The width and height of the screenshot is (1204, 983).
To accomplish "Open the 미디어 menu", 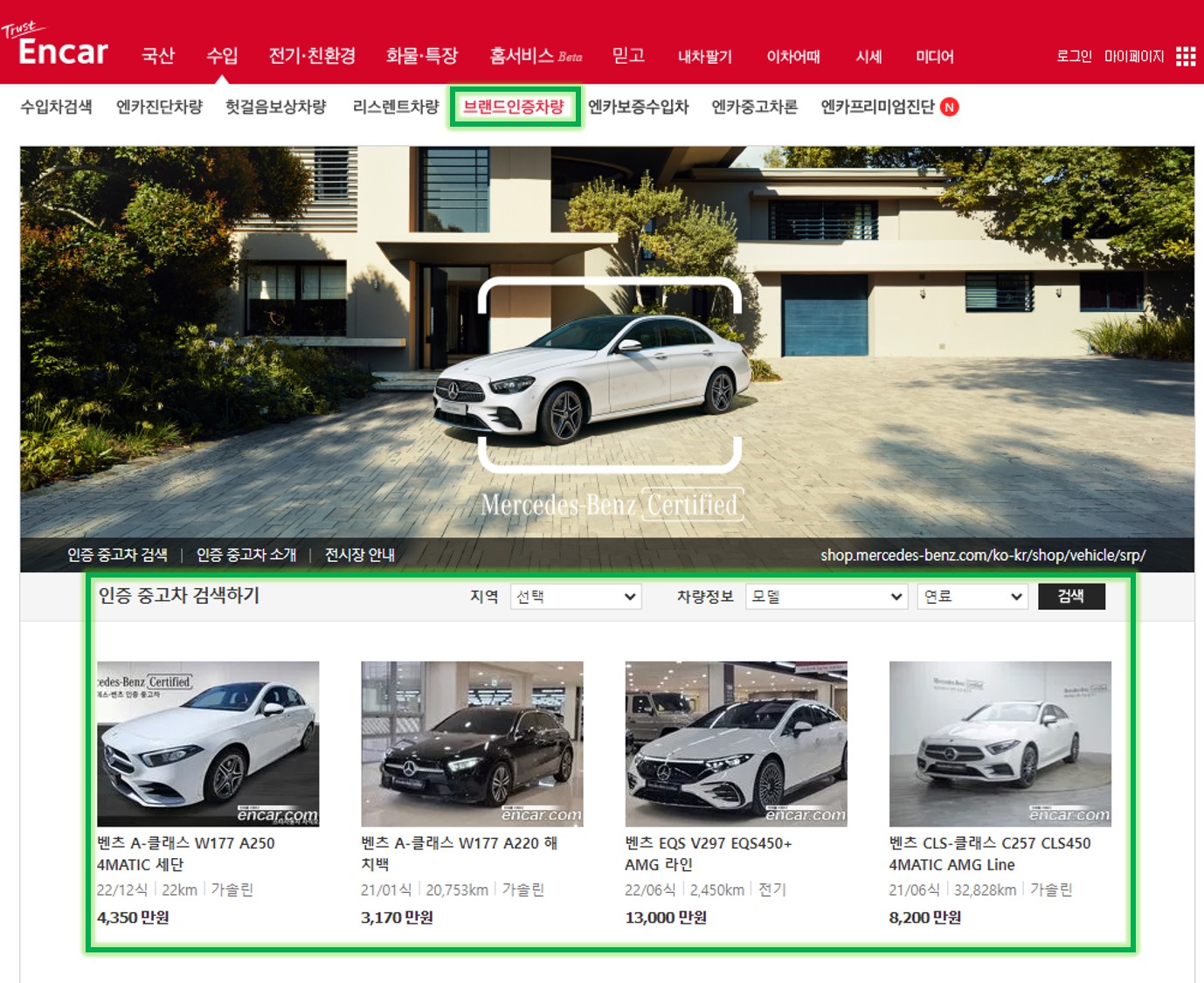I will tap(935, 57).
